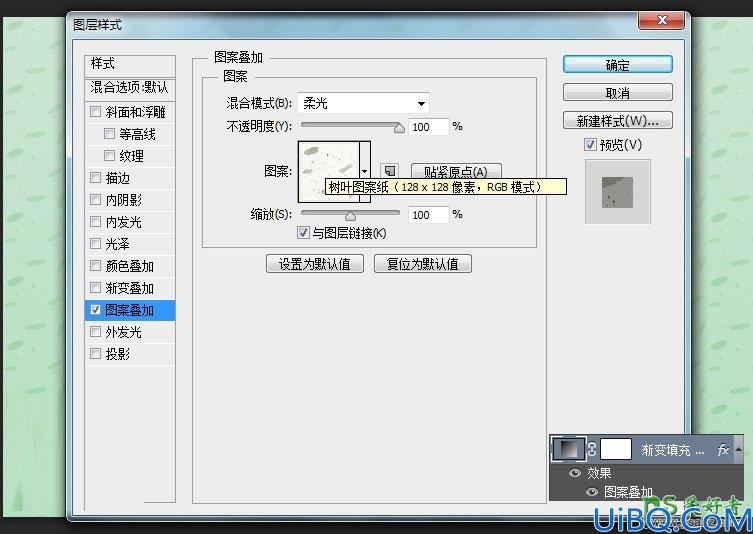Select the 斜面和浮雕 entry label
Screen dimensions: 753x534
pos(135,112)
